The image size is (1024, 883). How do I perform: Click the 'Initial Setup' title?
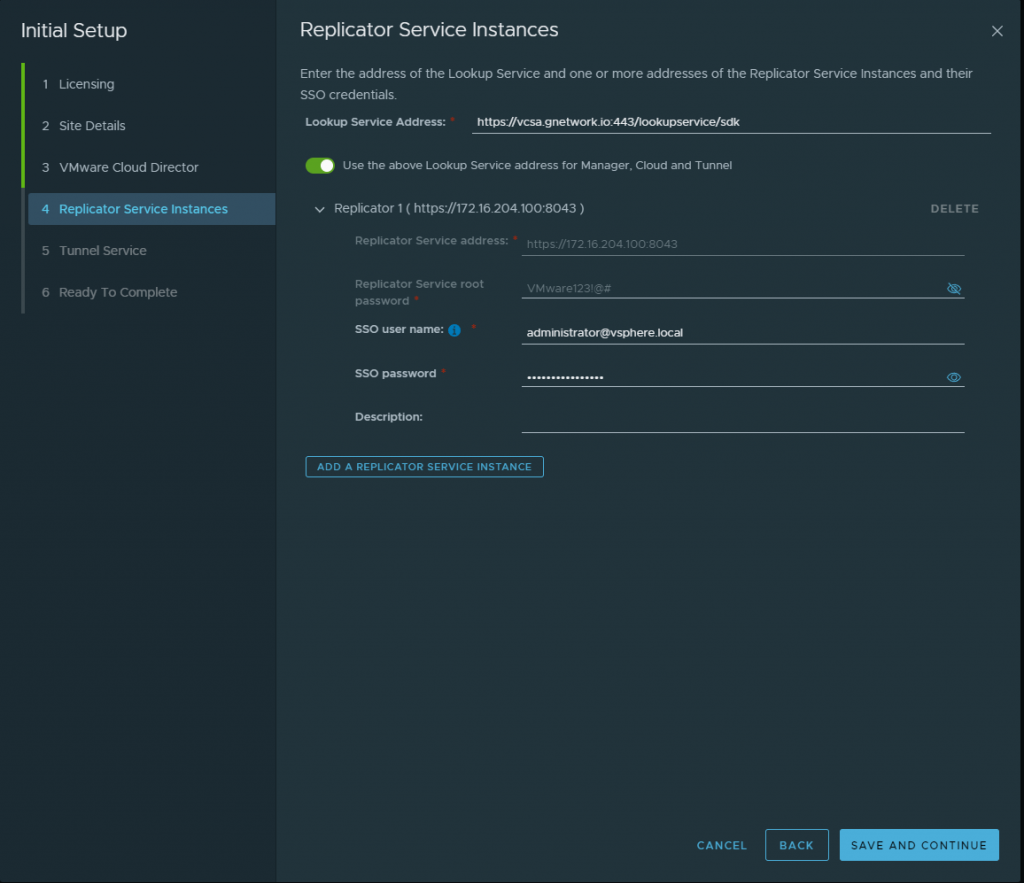click(x=74, y=31)
